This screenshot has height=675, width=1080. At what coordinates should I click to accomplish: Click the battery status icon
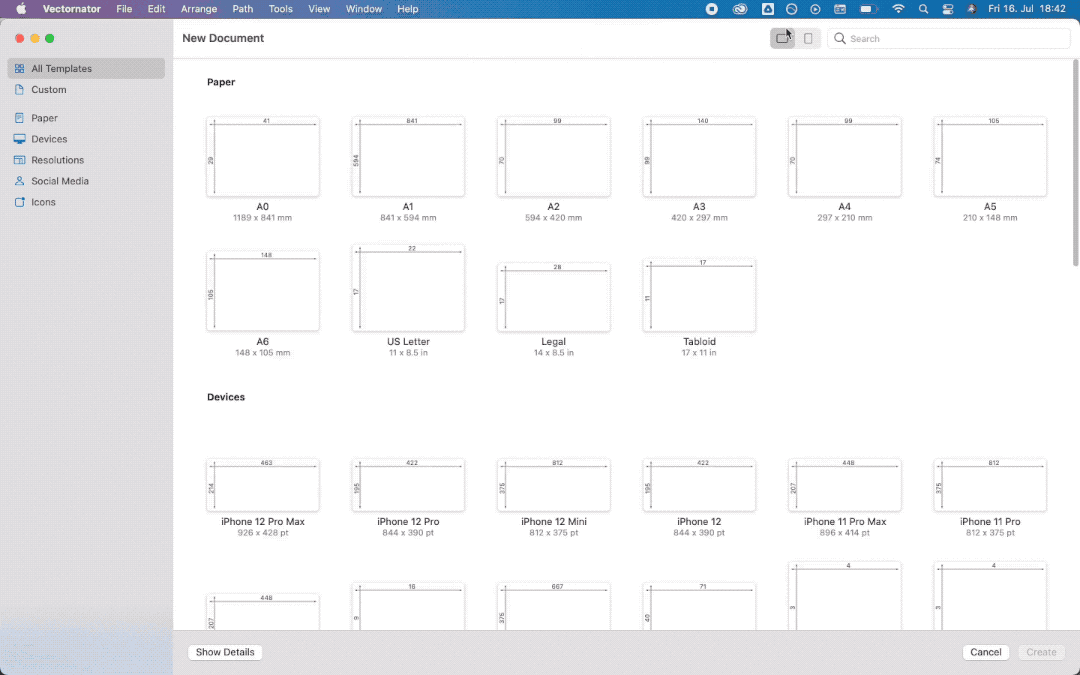pyautogui.click(x=869, y=9)
